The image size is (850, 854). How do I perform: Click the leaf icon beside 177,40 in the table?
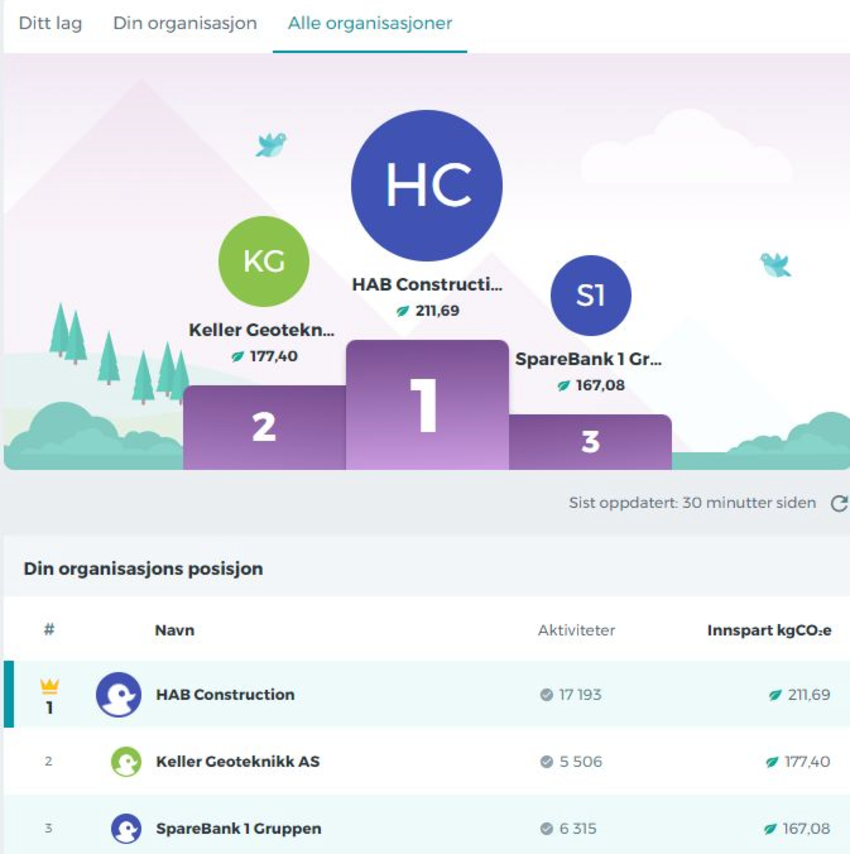[x=772, y=762]
